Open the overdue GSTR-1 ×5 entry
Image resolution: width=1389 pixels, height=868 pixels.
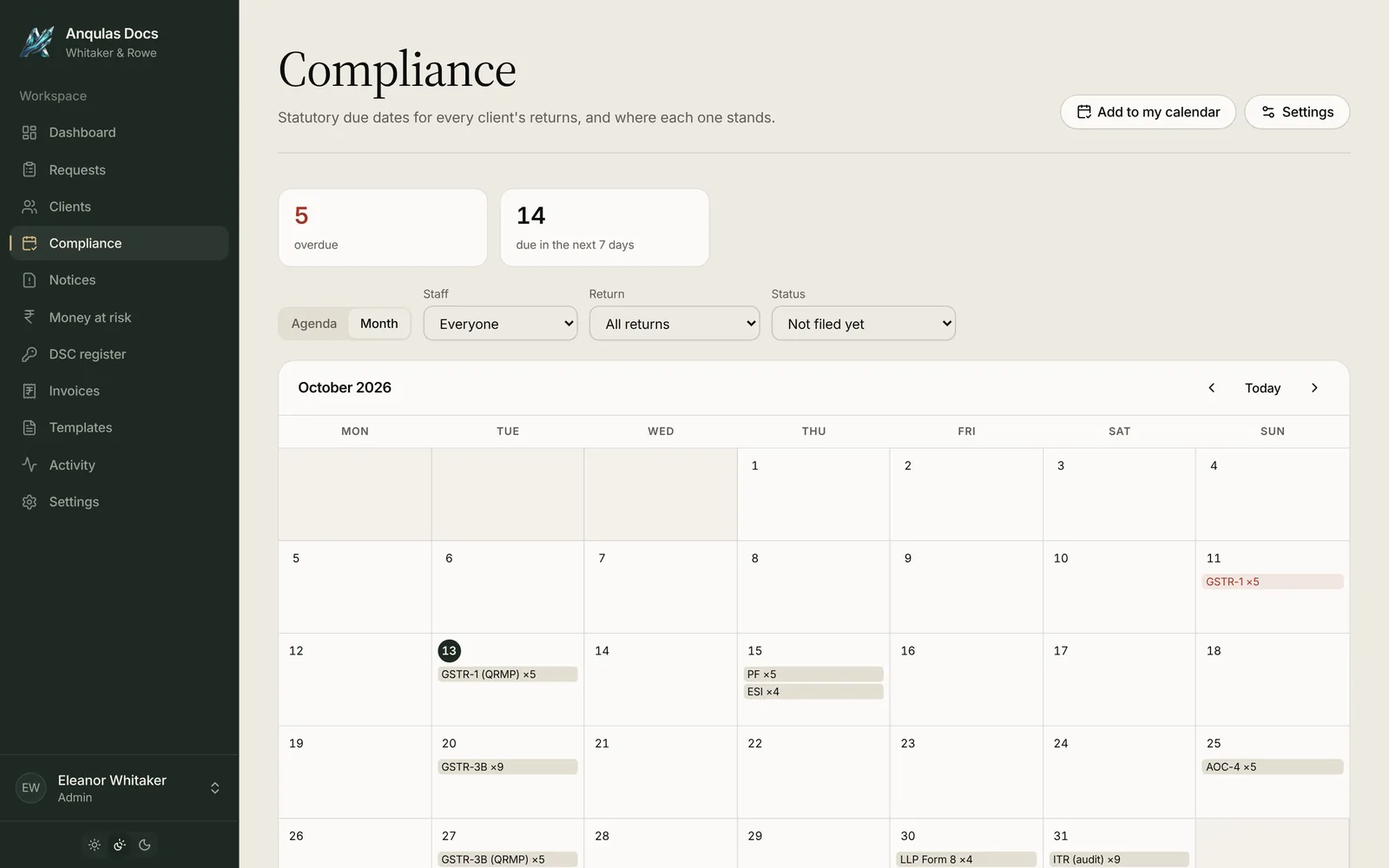[x=1273, y=582]
